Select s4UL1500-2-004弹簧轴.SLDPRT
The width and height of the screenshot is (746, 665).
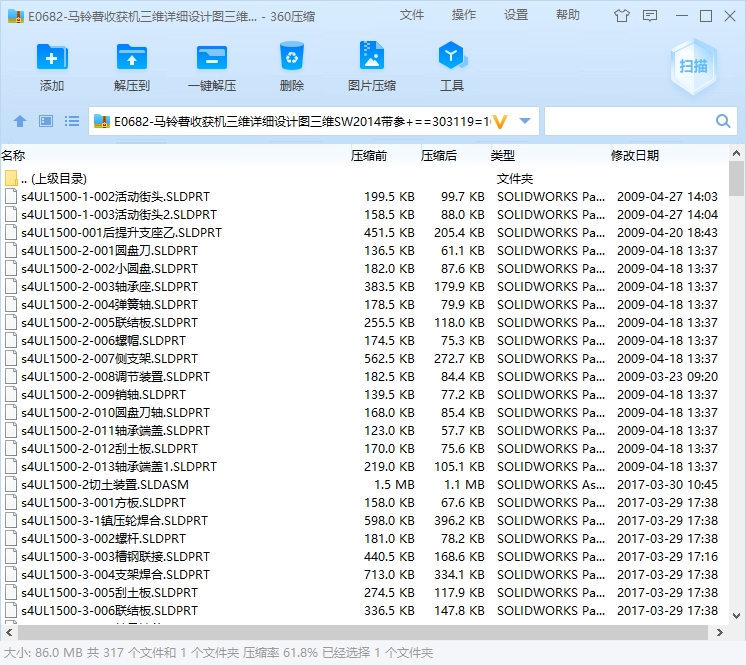(364, 304)
